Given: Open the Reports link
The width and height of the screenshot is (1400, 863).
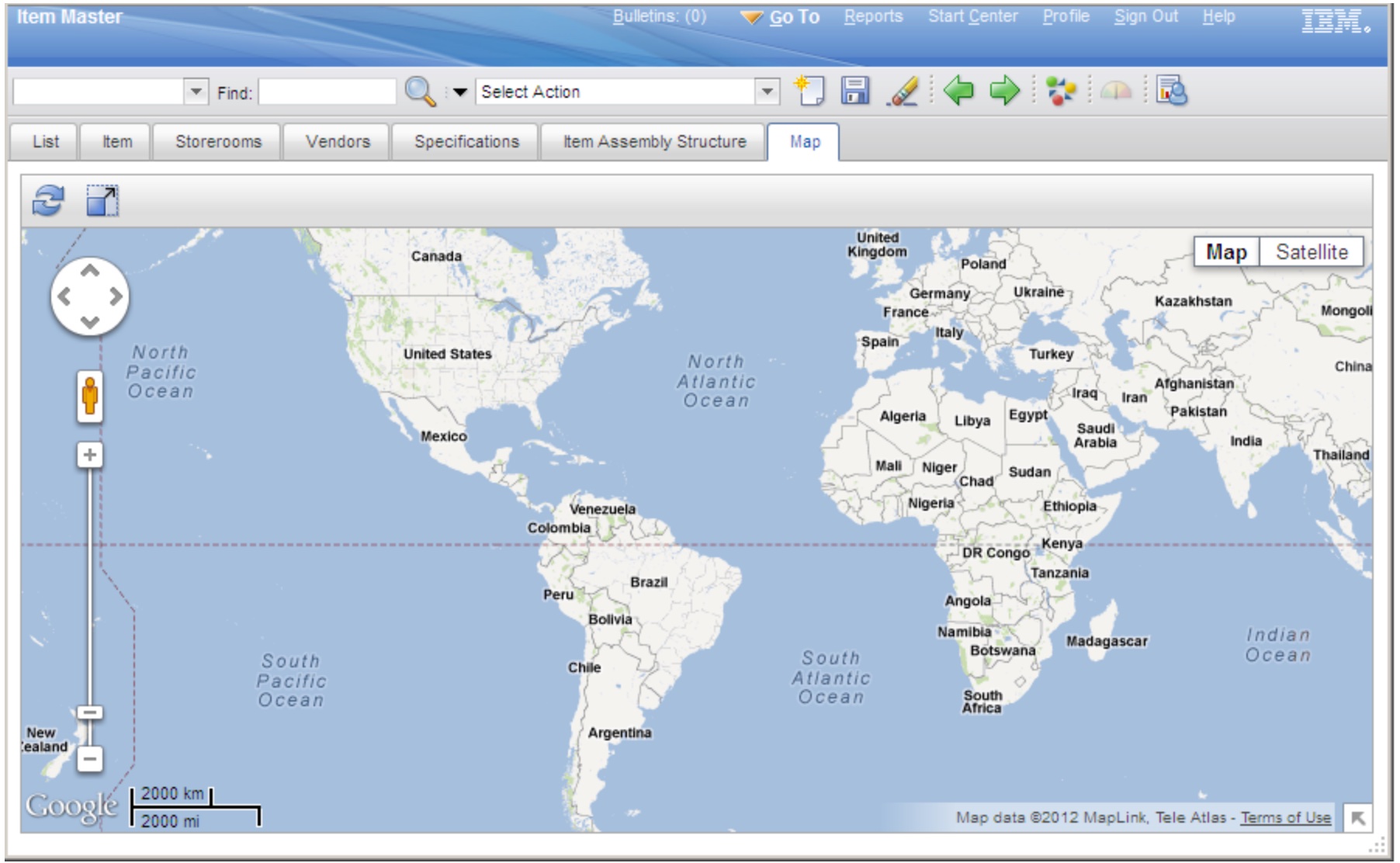Looking at the screenshot, I should [x=874, y=16].
